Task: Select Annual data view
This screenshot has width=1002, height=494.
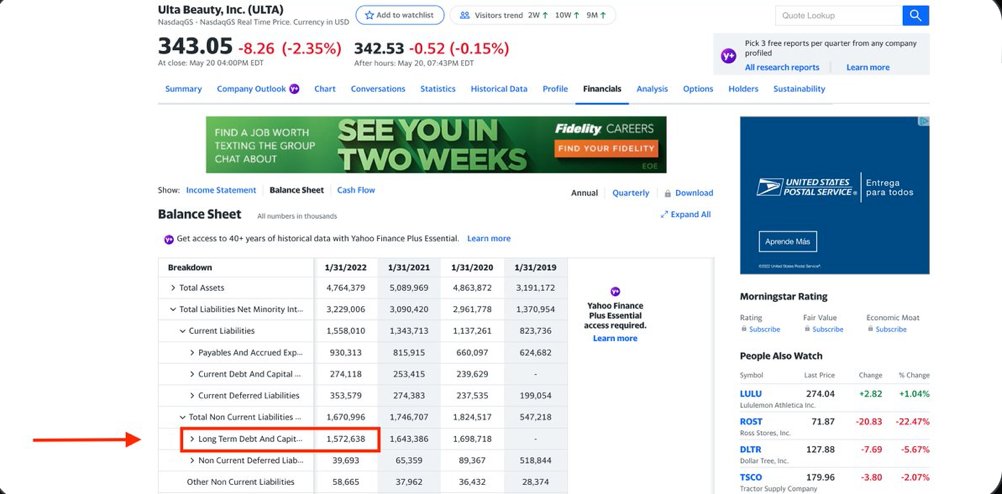Action: tap(585, 193)
